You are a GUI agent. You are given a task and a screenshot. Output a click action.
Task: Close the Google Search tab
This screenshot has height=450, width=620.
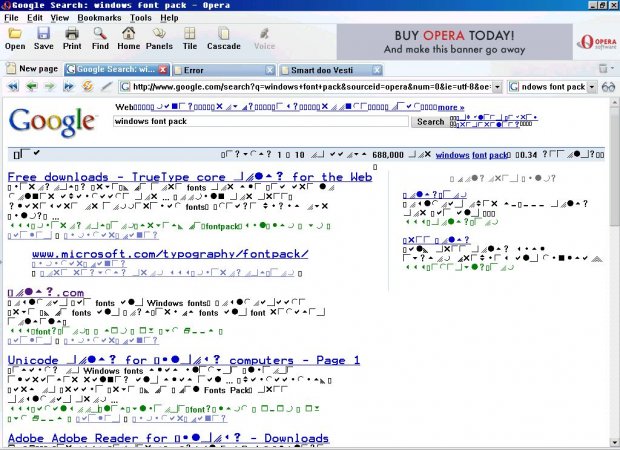(163, 70)
